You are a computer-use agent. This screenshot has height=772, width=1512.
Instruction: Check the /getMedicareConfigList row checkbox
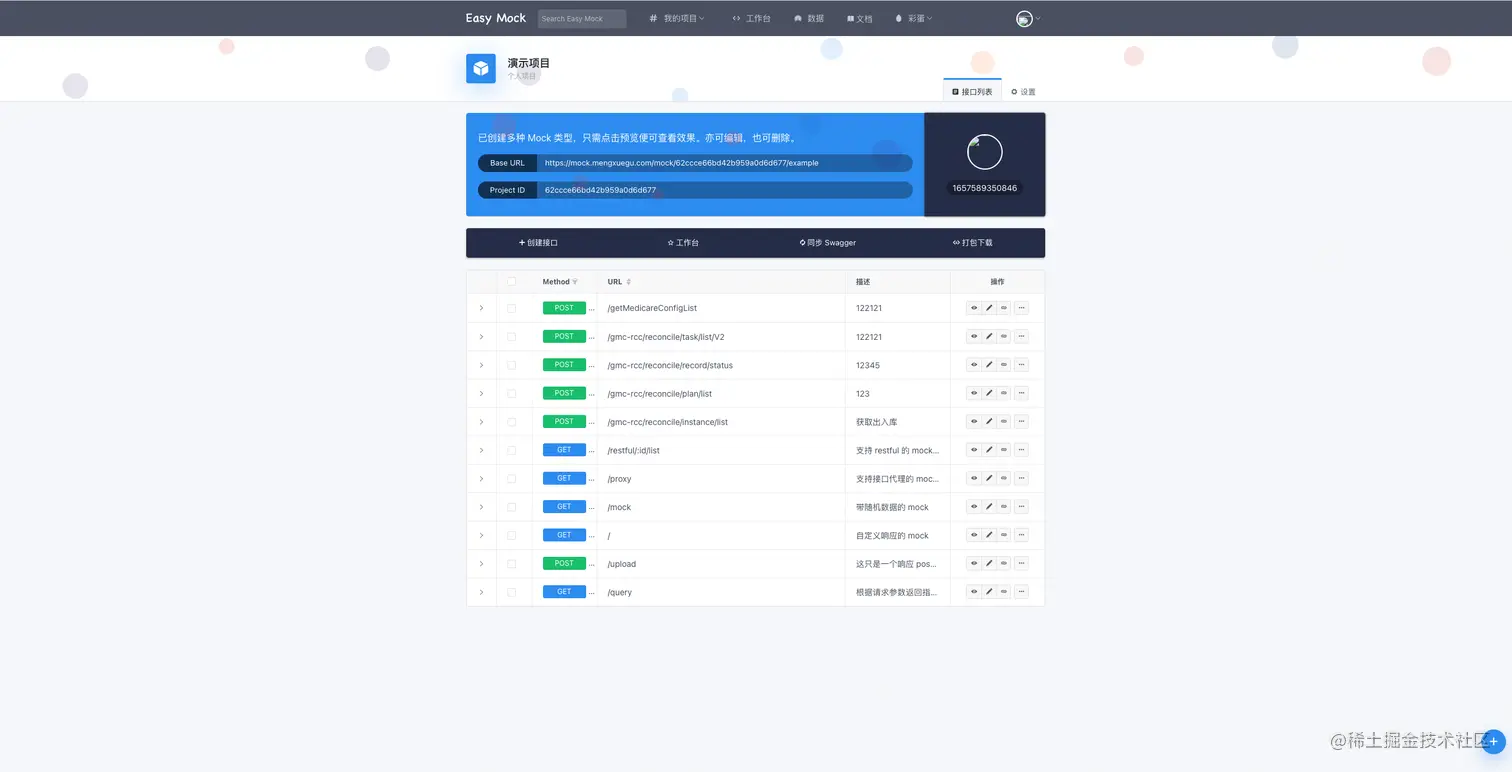click(512, 308)
